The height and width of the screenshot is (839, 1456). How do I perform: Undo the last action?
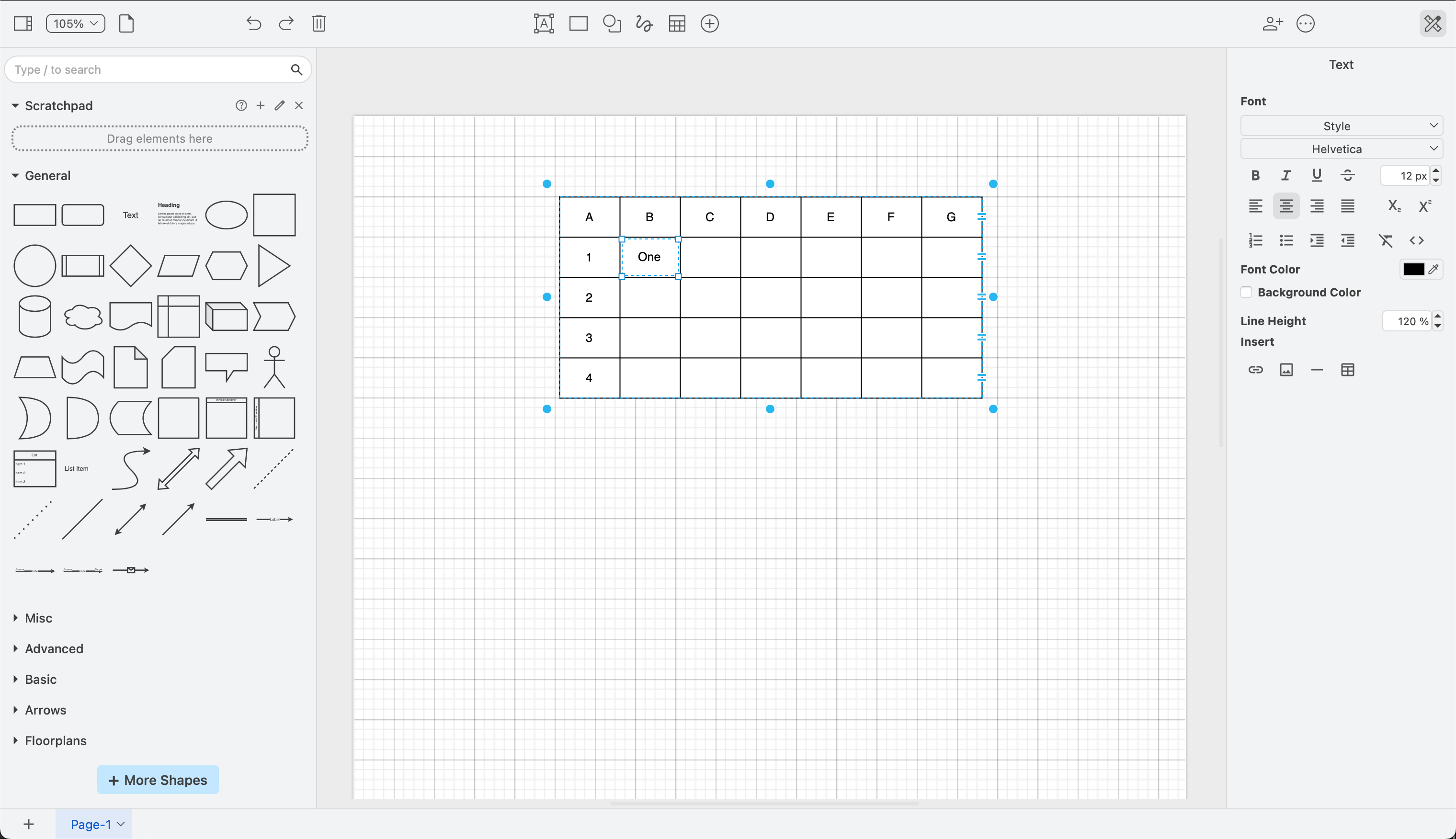(253, 23)
